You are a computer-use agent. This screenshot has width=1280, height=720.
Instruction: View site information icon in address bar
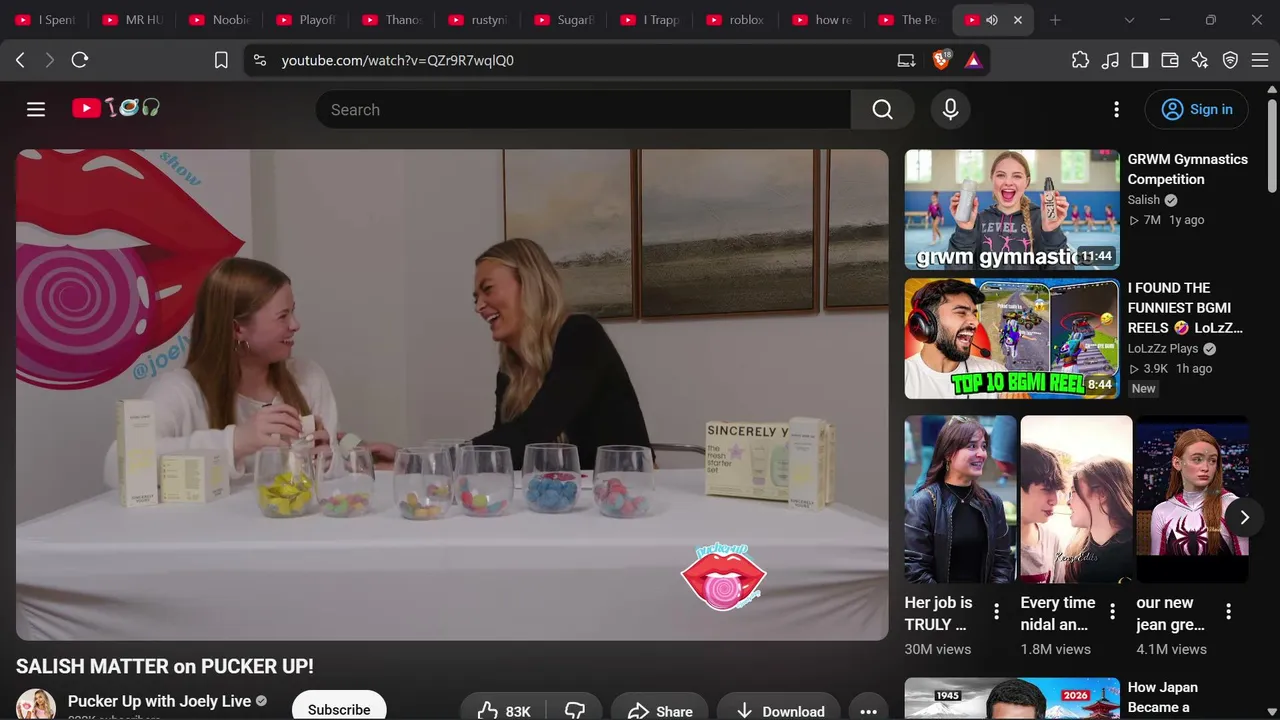click(x=260, y=60)
